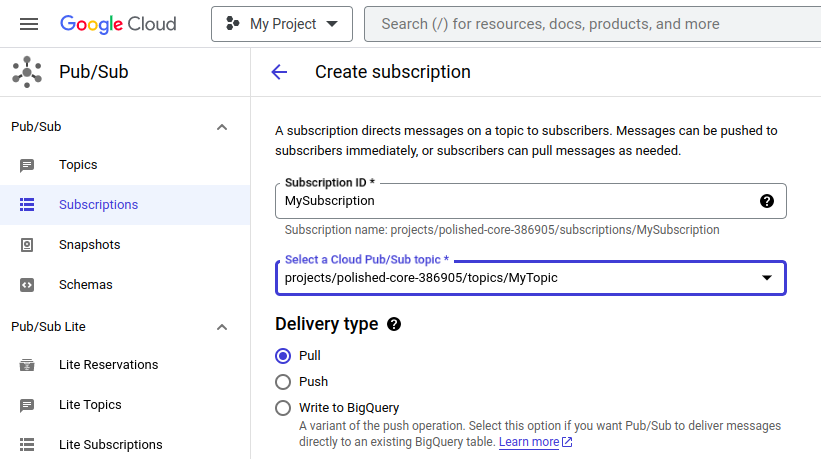This screenshot has height=459, width=821.
Task: Open the My Project selector dropdown
Action: [x=282, y=24]
